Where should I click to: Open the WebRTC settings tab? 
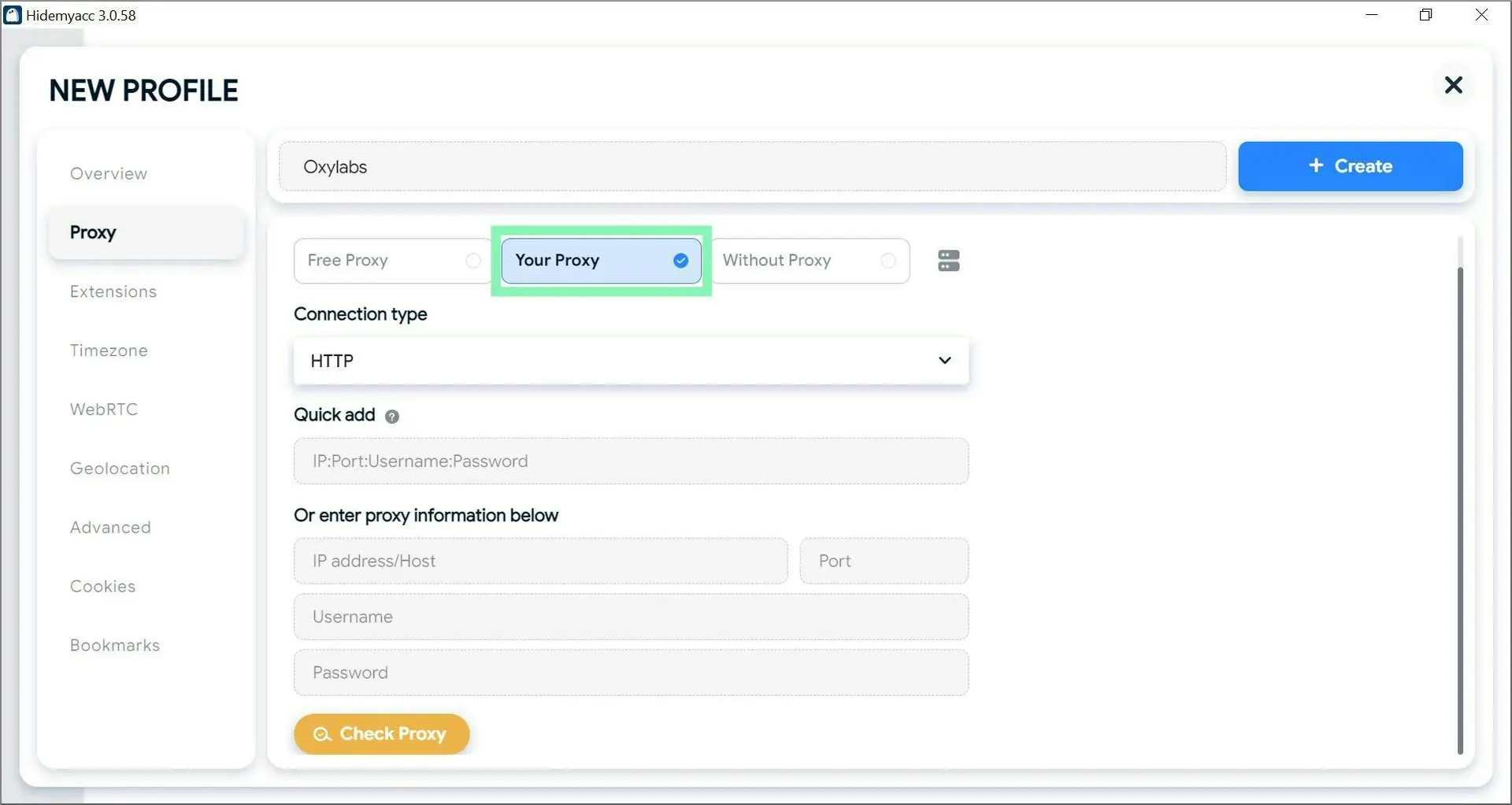(104, 410)
